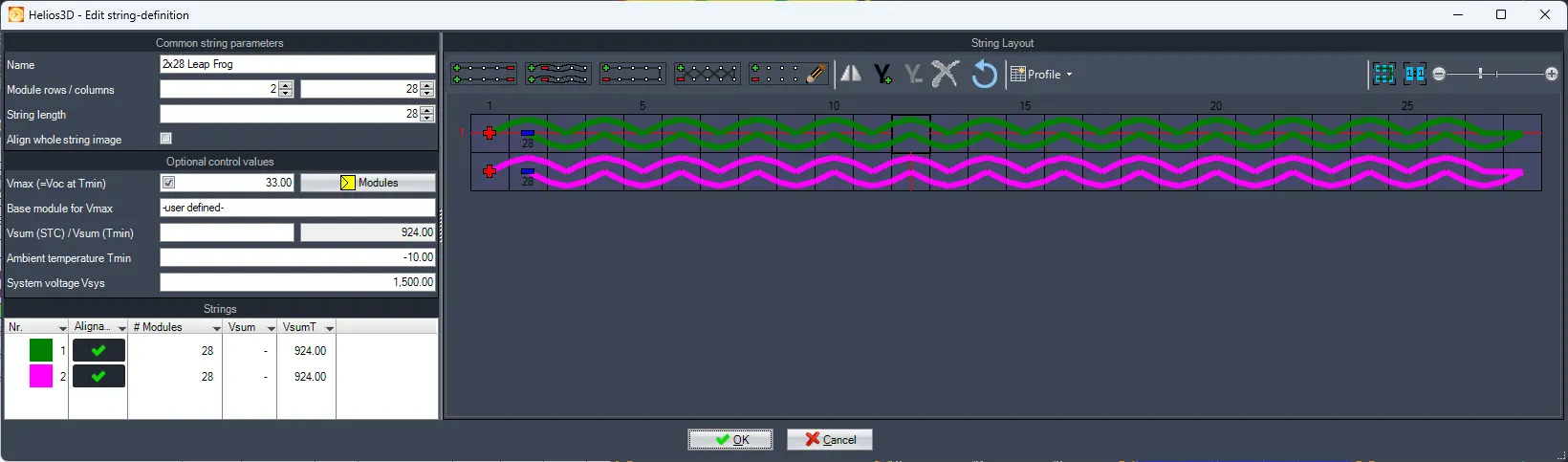Select the parallel straight string layout preset

[x=484, y=74]
